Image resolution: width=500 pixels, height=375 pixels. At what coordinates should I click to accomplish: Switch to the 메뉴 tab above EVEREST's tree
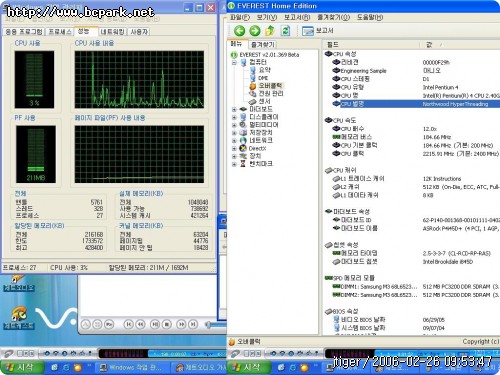(x=236, y=44)
